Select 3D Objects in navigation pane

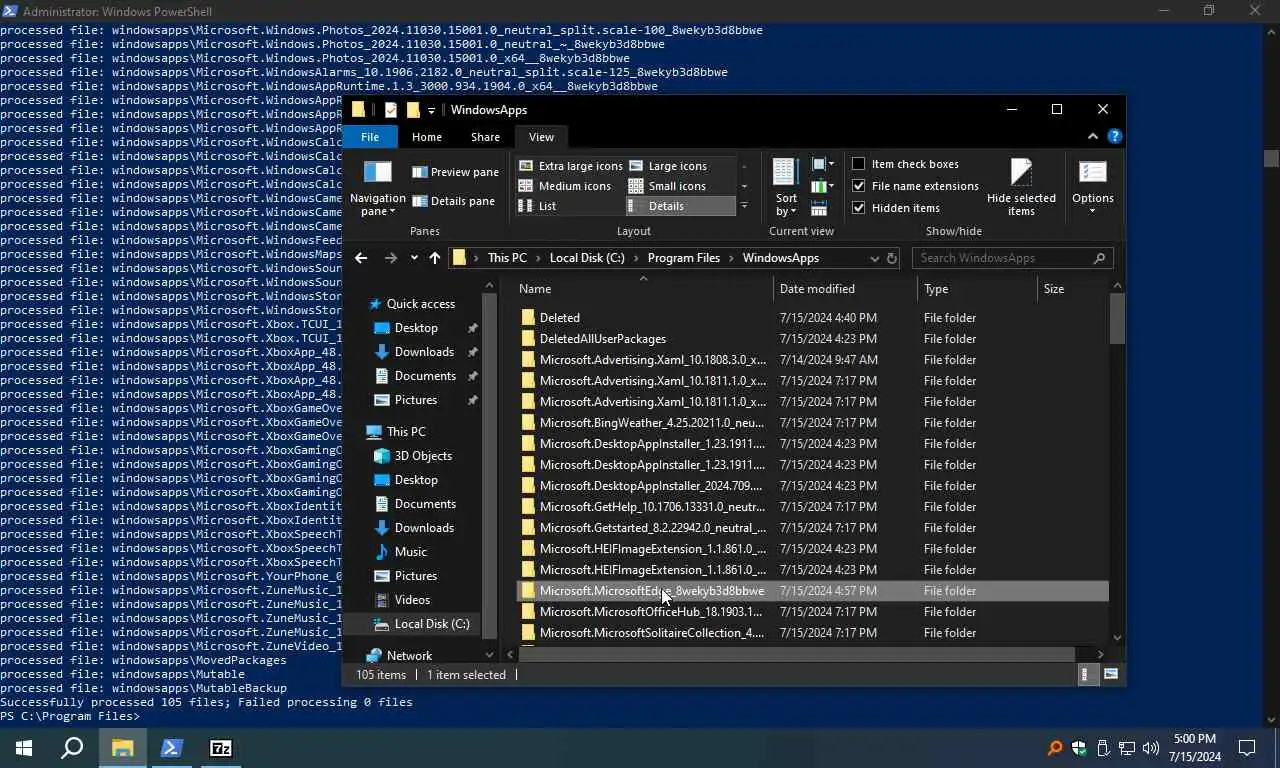point(423,456)
